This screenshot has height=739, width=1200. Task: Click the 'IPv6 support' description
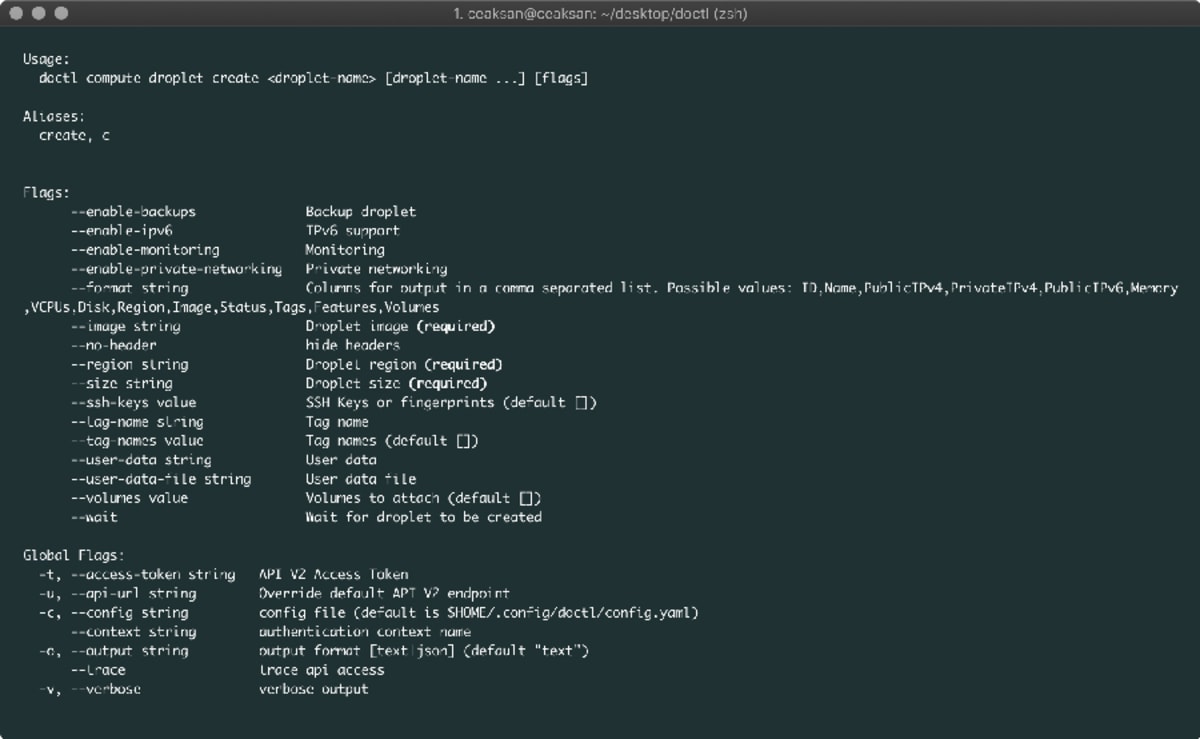353,231
